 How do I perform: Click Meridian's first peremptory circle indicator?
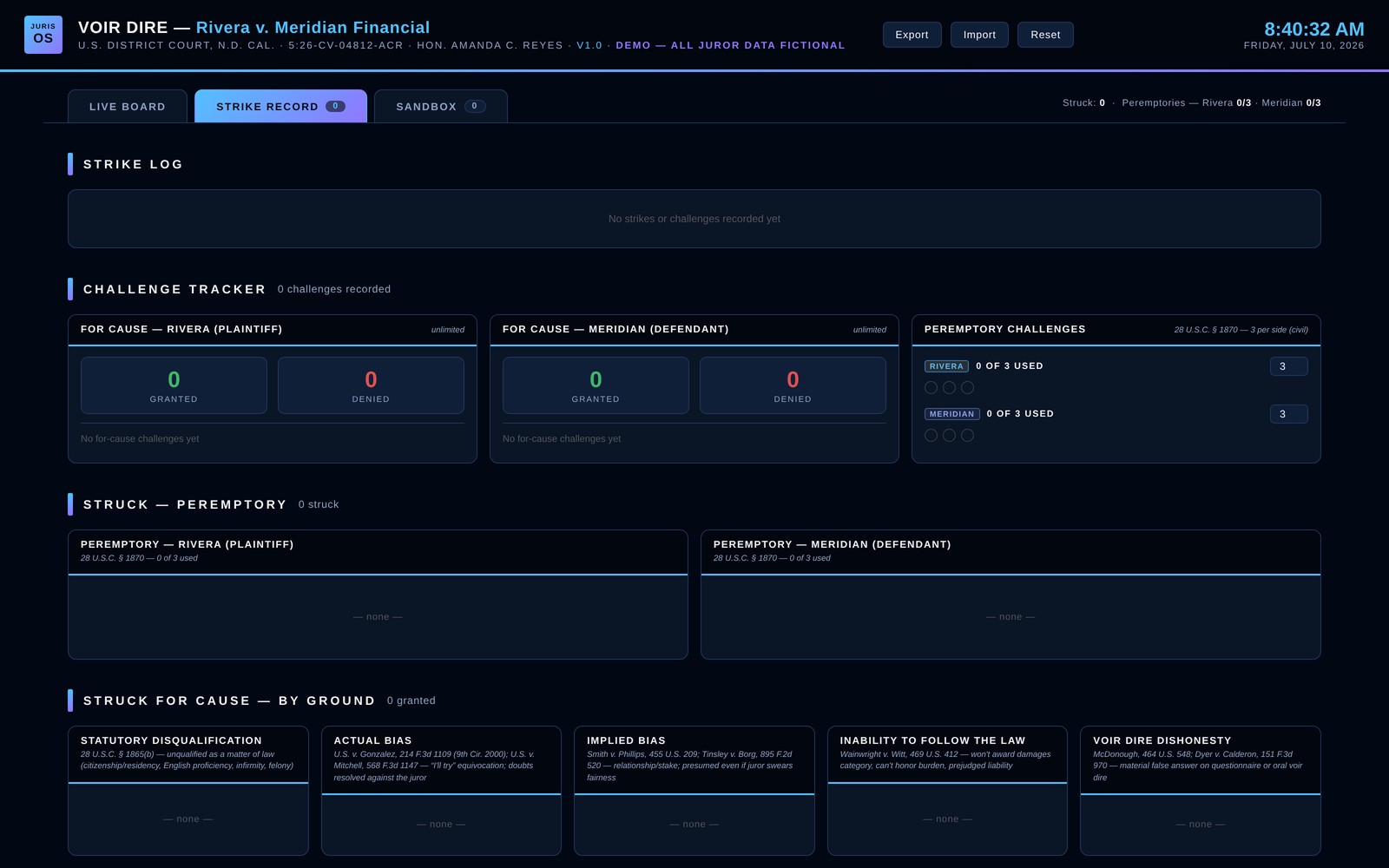point(931,436)
